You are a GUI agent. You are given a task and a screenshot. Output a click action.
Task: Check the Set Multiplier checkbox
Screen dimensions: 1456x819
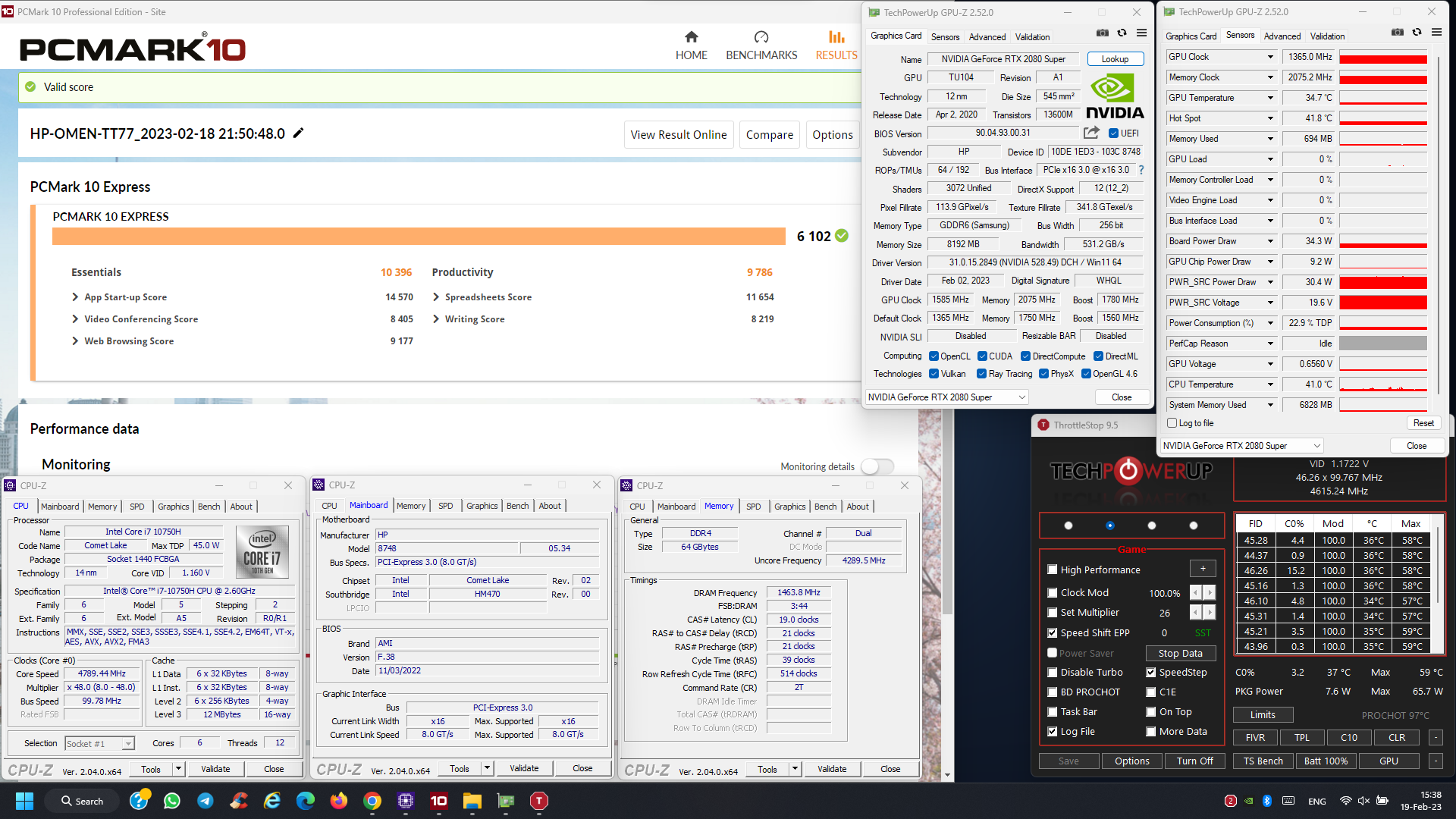pyautogui.click(x=1052, y=612)
